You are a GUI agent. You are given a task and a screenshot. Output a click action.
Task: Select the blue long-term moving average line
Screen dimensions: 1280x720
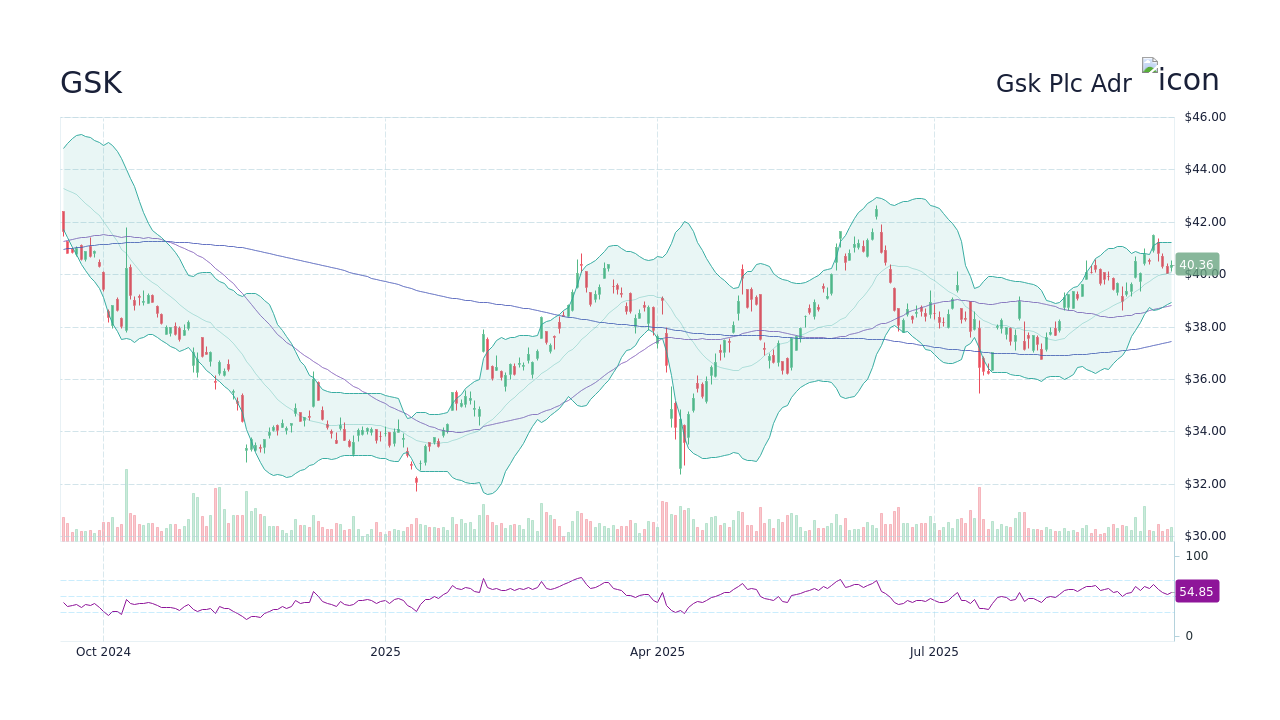pyautogui.click(x=500, y=303)
